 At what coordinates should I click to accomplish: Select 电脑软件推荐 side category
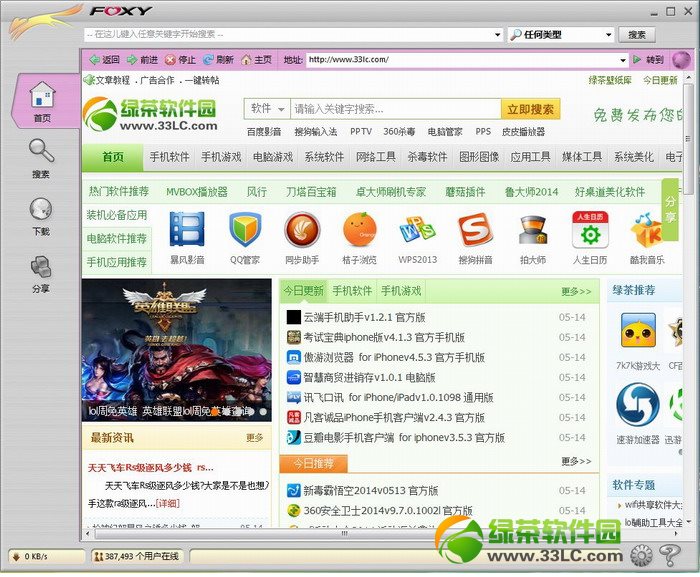tap(117, 238)
